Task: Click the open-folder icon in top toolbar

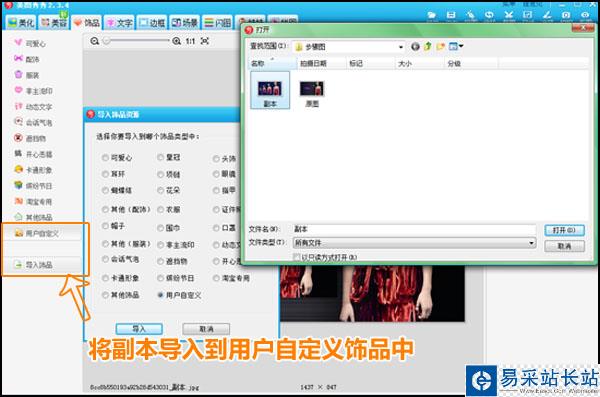Action: [x=432, y=15]
